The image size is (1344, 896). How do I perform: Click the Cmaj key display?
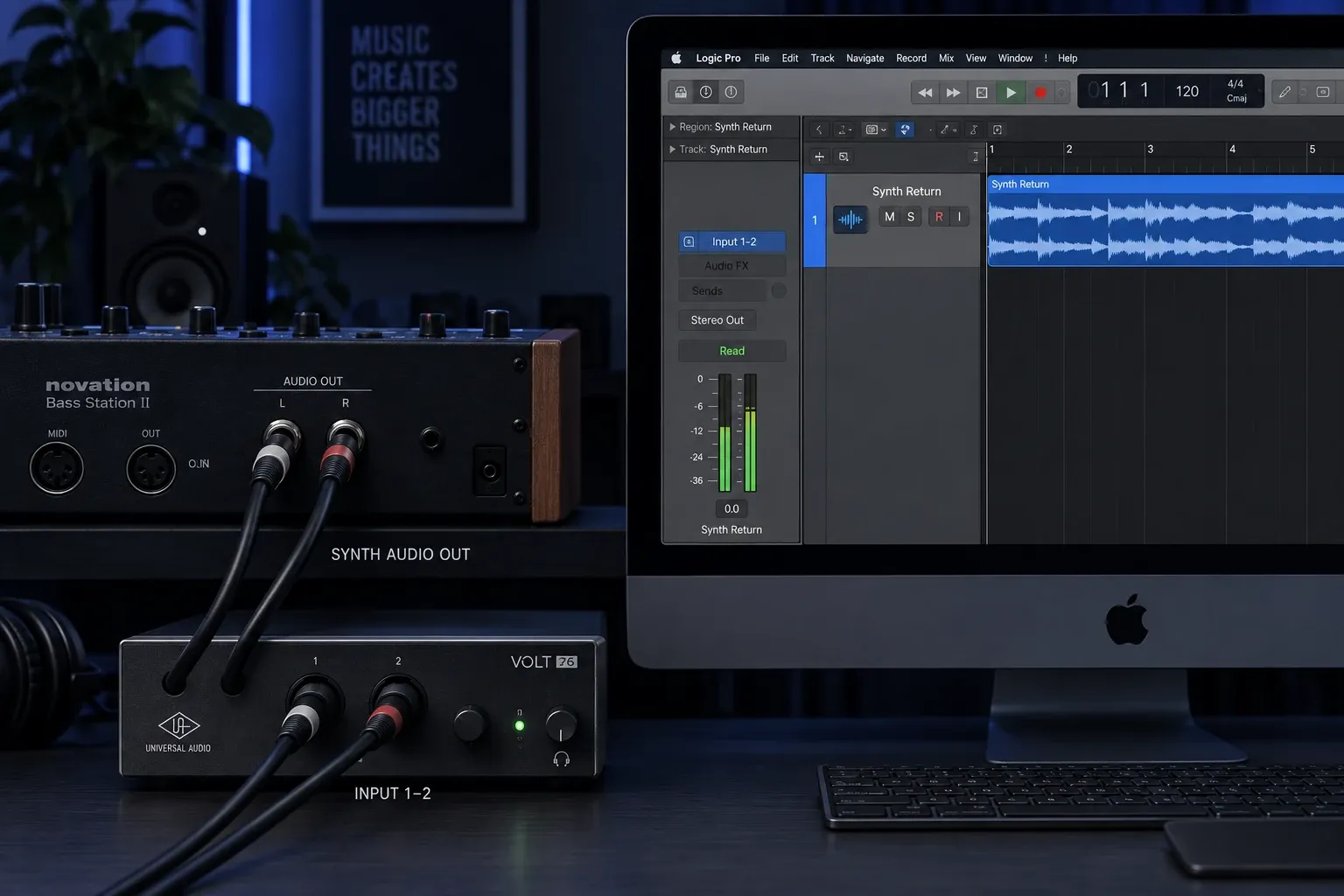[x=1236, y=98]
